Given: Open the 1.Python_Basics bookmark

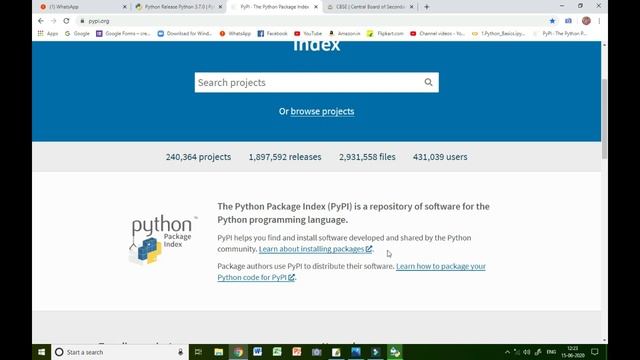Looking at the screenshot, I should (x=498, y=33).
